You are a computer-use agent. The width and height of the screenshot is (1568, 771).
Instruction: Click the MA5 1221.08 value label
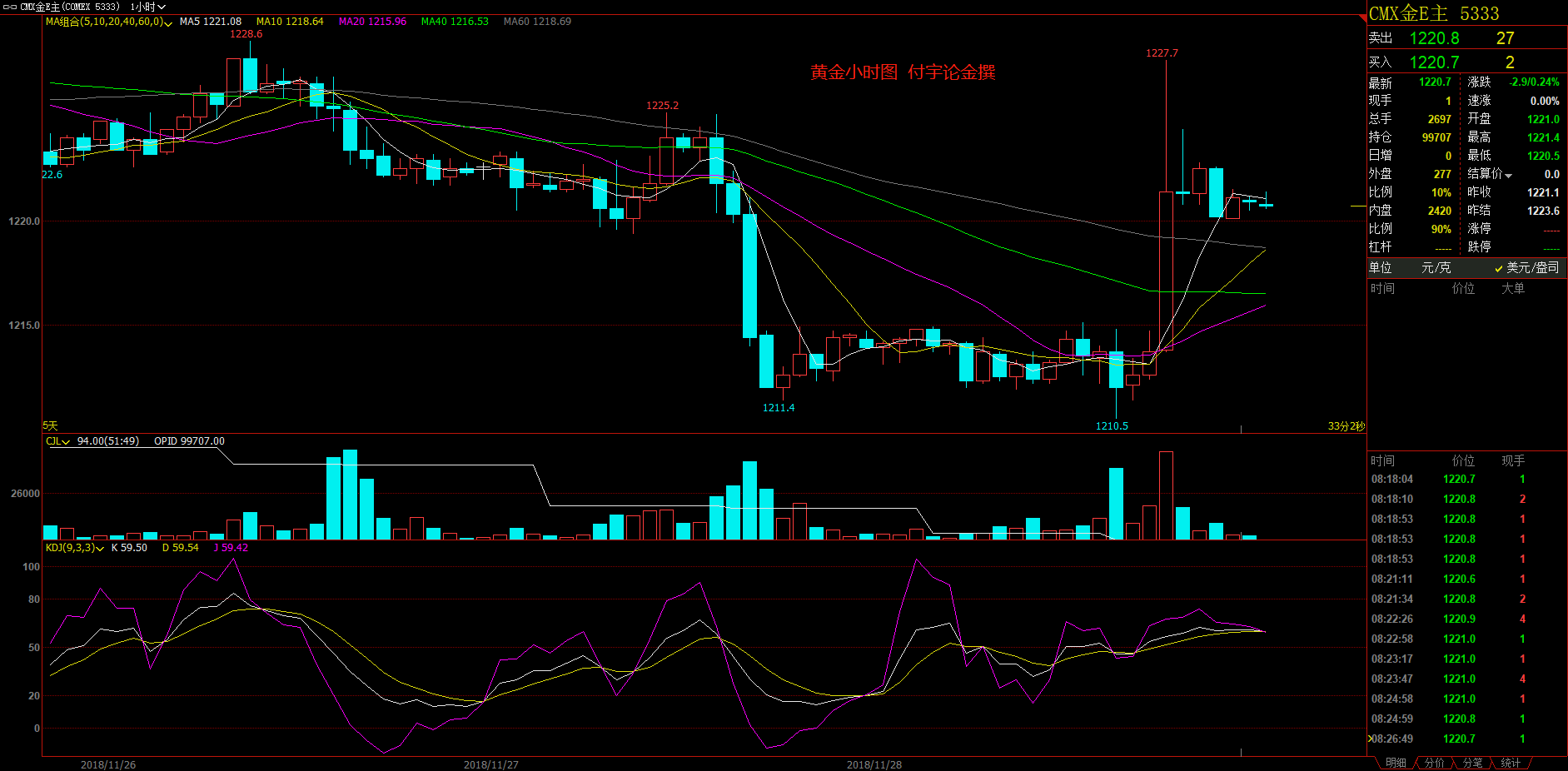click(x=211, y=22)
